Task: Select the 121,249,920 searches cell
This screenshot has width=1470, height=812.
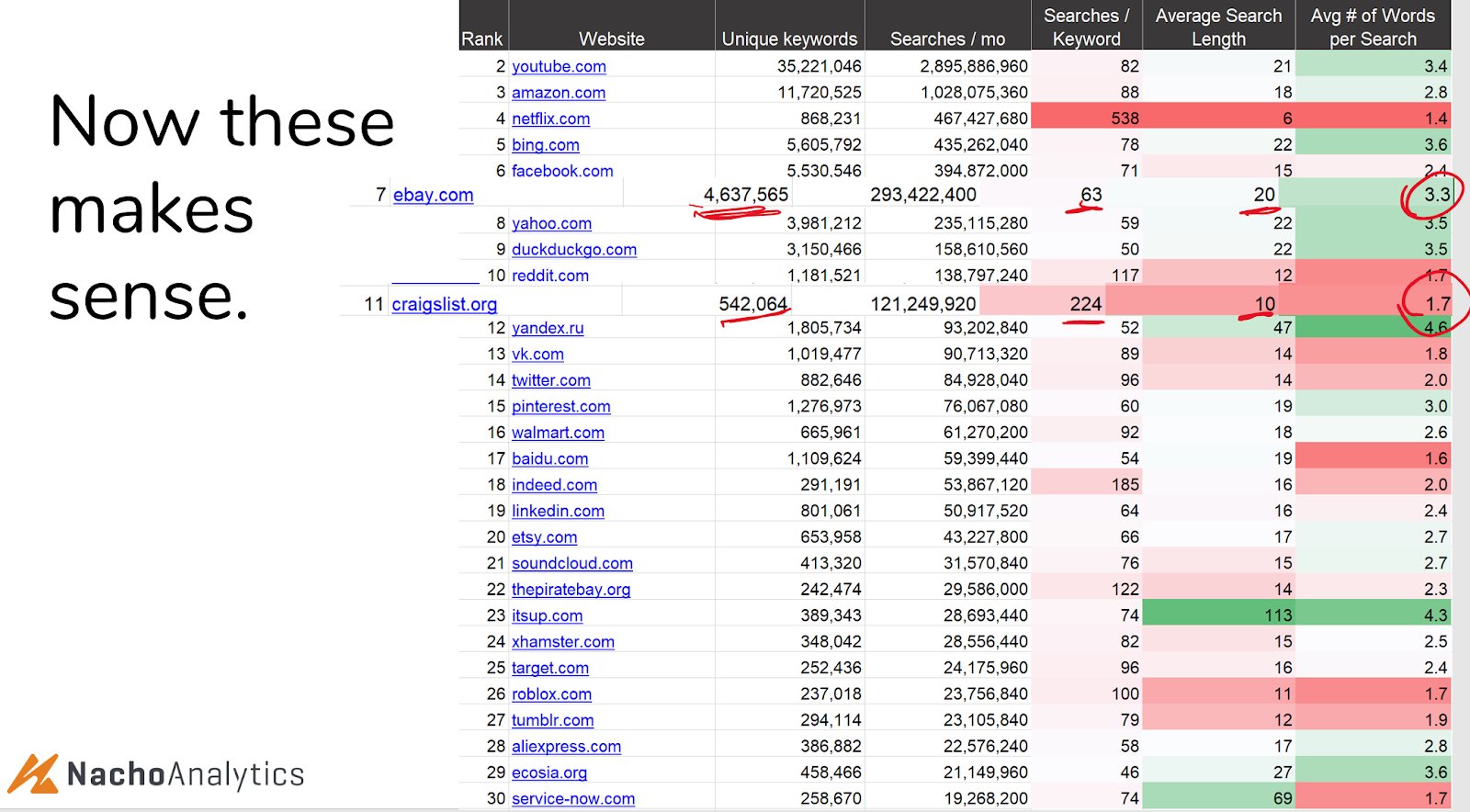Action: point(923,304)
